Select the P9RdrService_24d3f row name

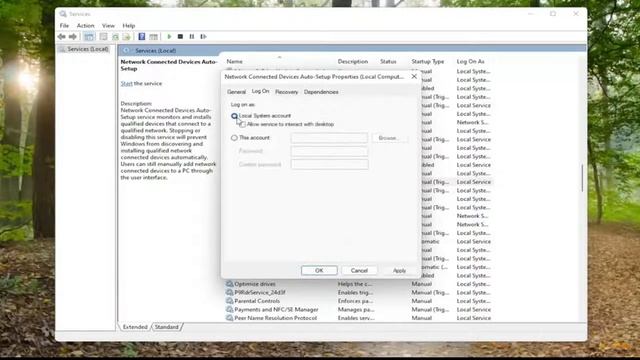click(x=260, y=293)
